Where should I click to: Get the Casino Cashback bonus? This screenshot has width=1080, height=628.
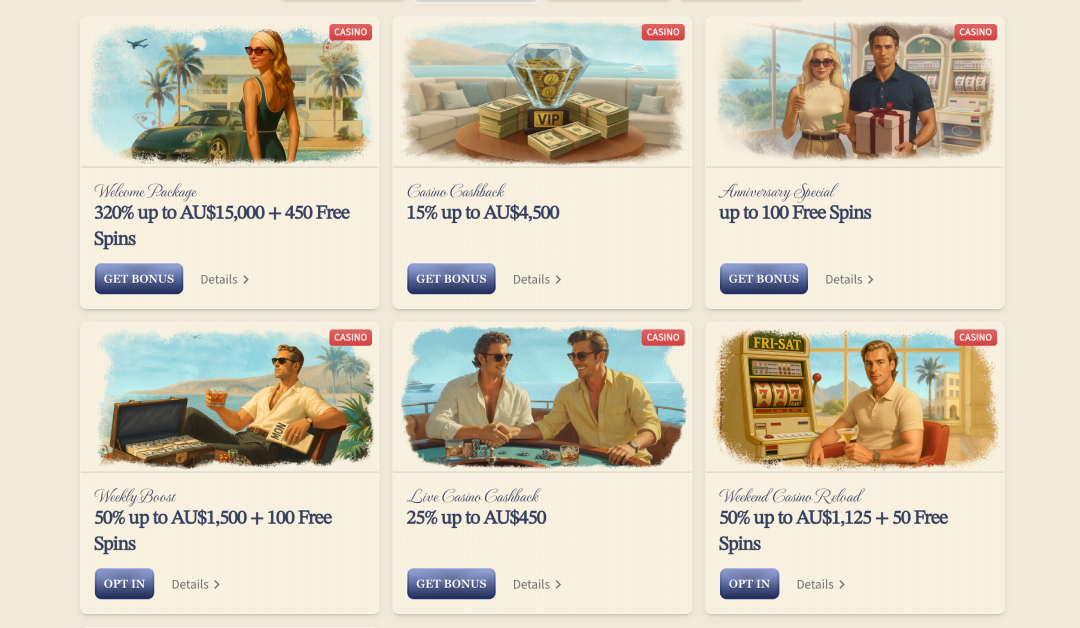[x=451, y=279]
